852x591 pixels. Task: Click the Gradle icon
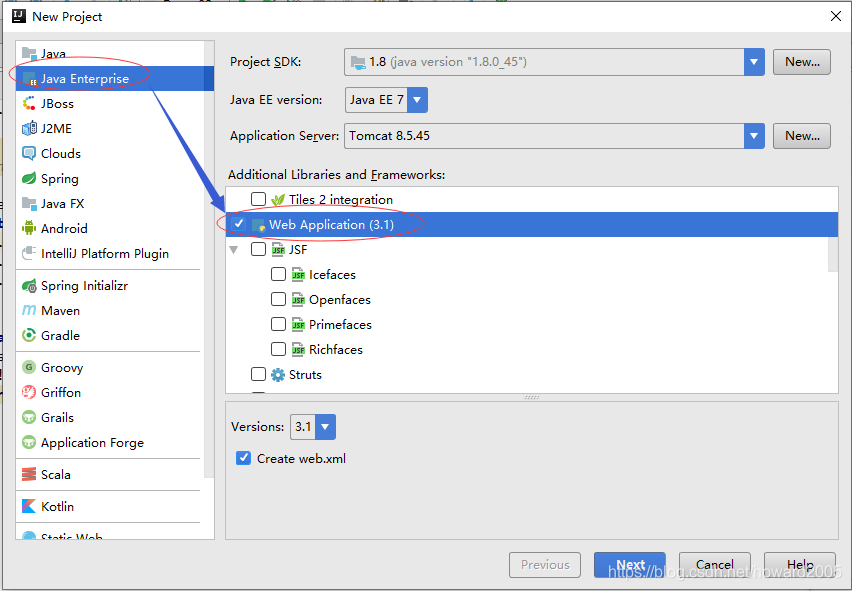[x=29, y=335]
